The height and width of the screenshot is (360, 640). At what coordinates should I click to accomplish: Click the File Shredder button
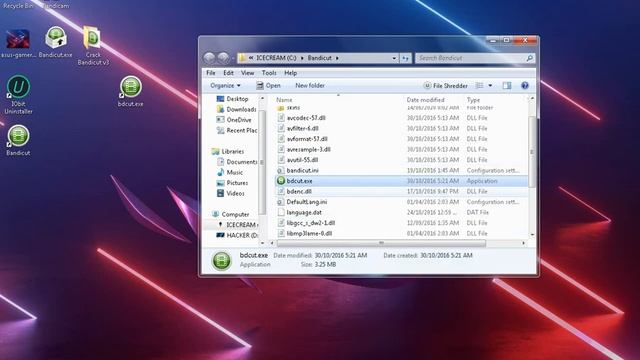tap(446, 86)
